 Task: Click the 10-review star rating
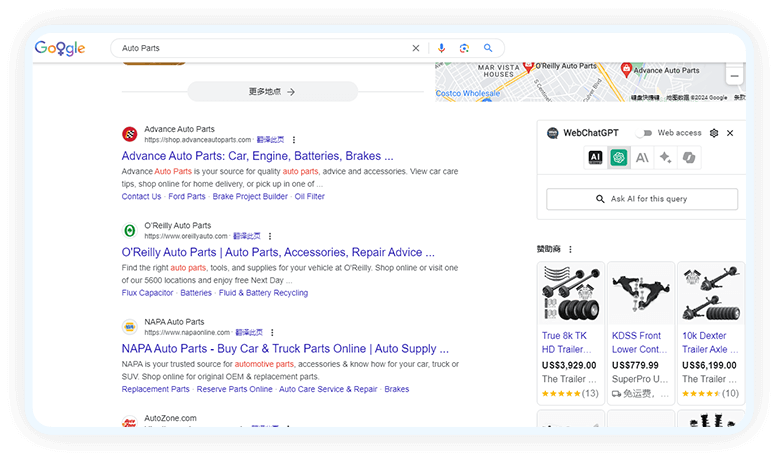[x=710, y=394]
